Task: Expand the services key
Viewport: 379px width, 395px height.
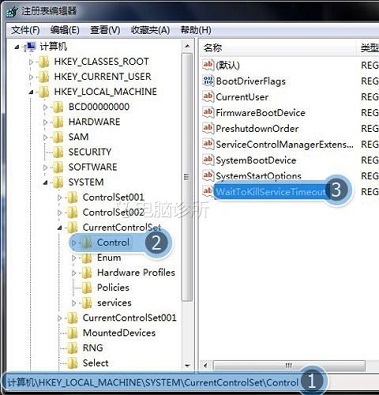Action: [74, 303]
